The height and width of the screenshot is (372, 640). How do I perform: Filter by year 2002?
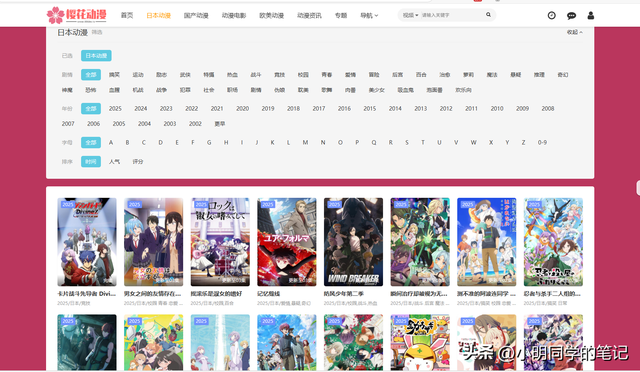point(195,124)
